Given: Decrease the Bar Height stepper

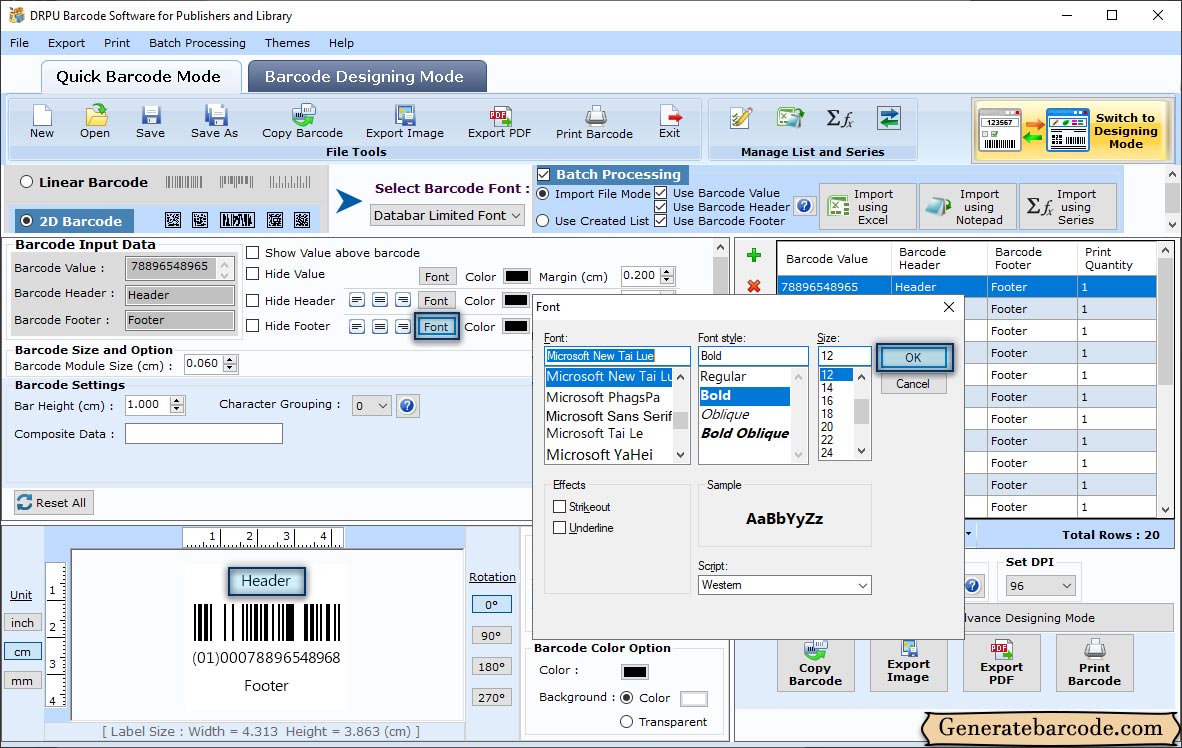Looking at the screenshot, I should (177, 409).
